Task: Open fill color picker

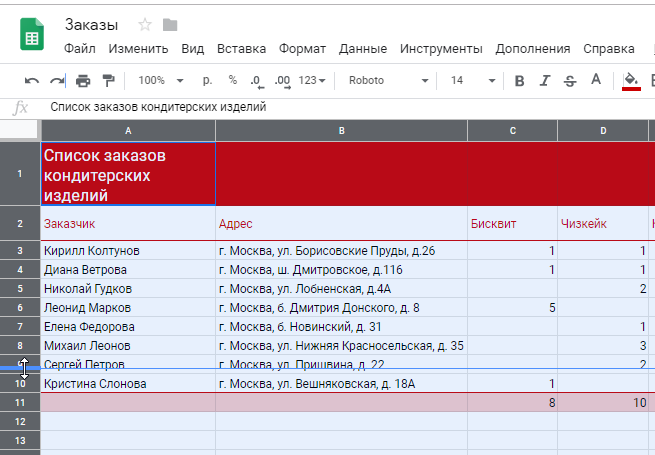Action: click(631, 81)
